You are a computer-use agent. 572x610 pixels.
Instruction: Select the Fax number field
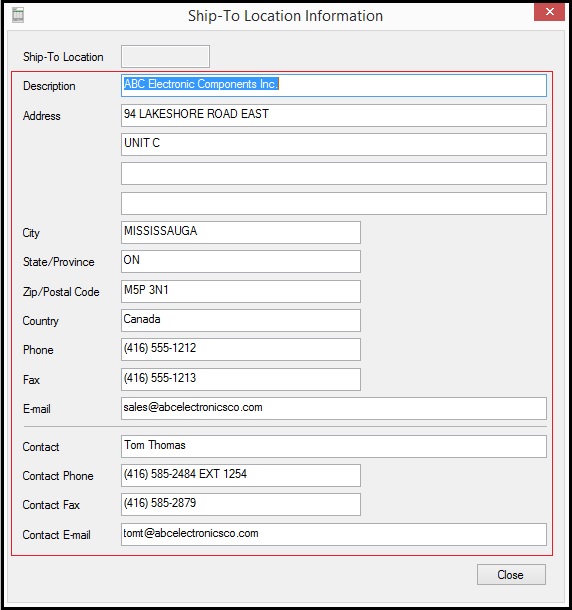[x=241, y=379]
